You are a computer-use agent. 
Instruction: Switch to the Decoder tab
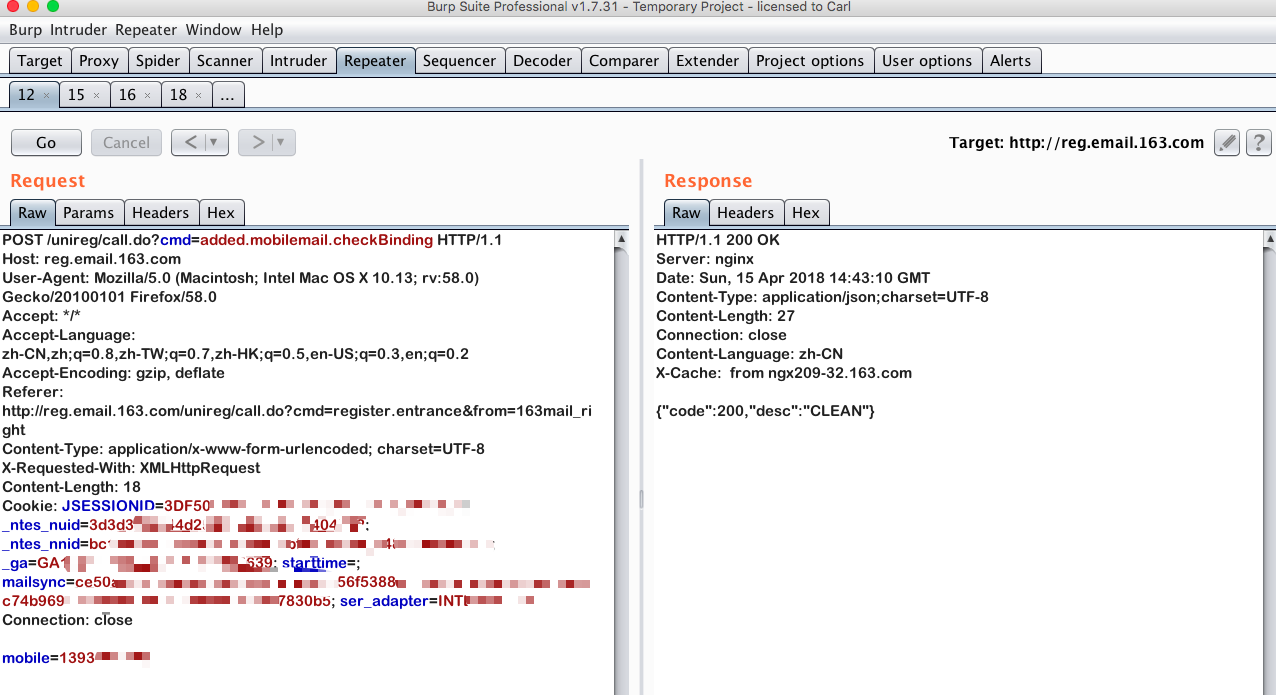pyautogui.click(x=543, y=61)
